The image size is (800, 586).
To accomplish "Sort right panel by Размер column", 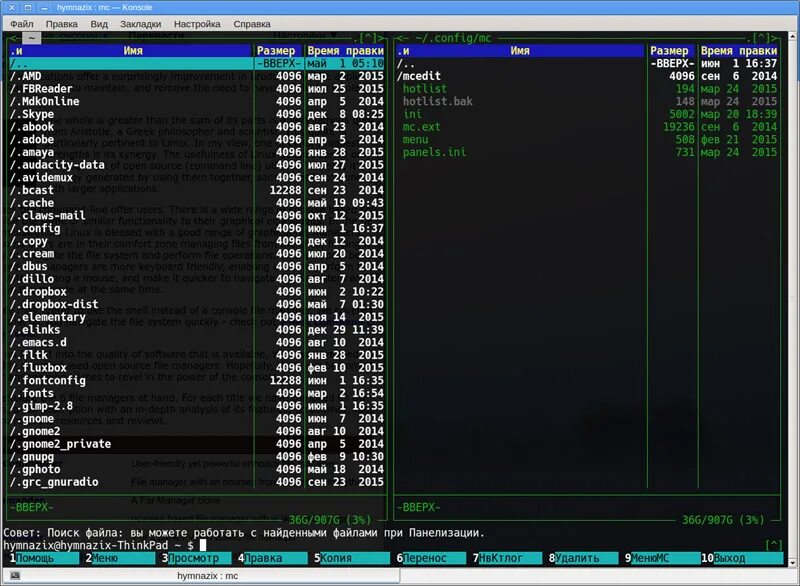I will click(x=669, y=50).
